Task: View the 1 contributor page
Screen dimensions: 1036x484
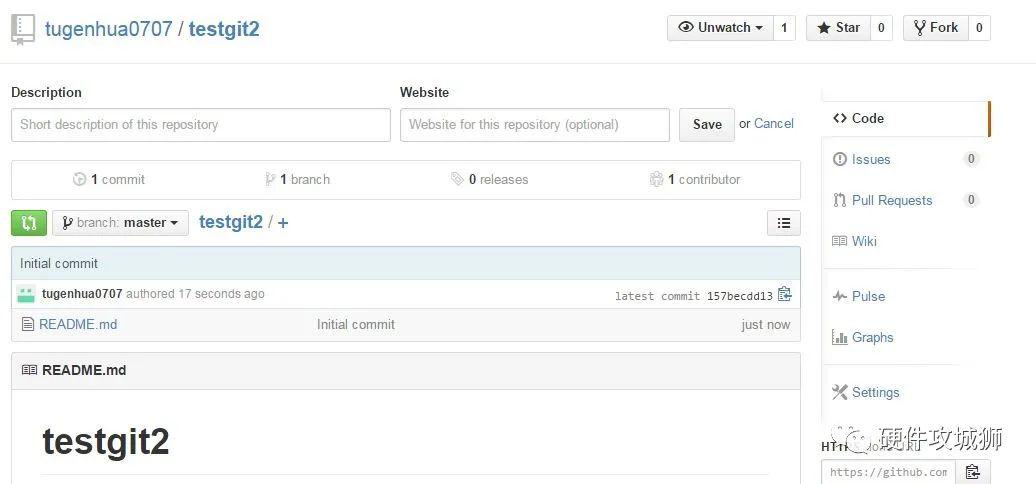Action: click(x=695, y=179)
